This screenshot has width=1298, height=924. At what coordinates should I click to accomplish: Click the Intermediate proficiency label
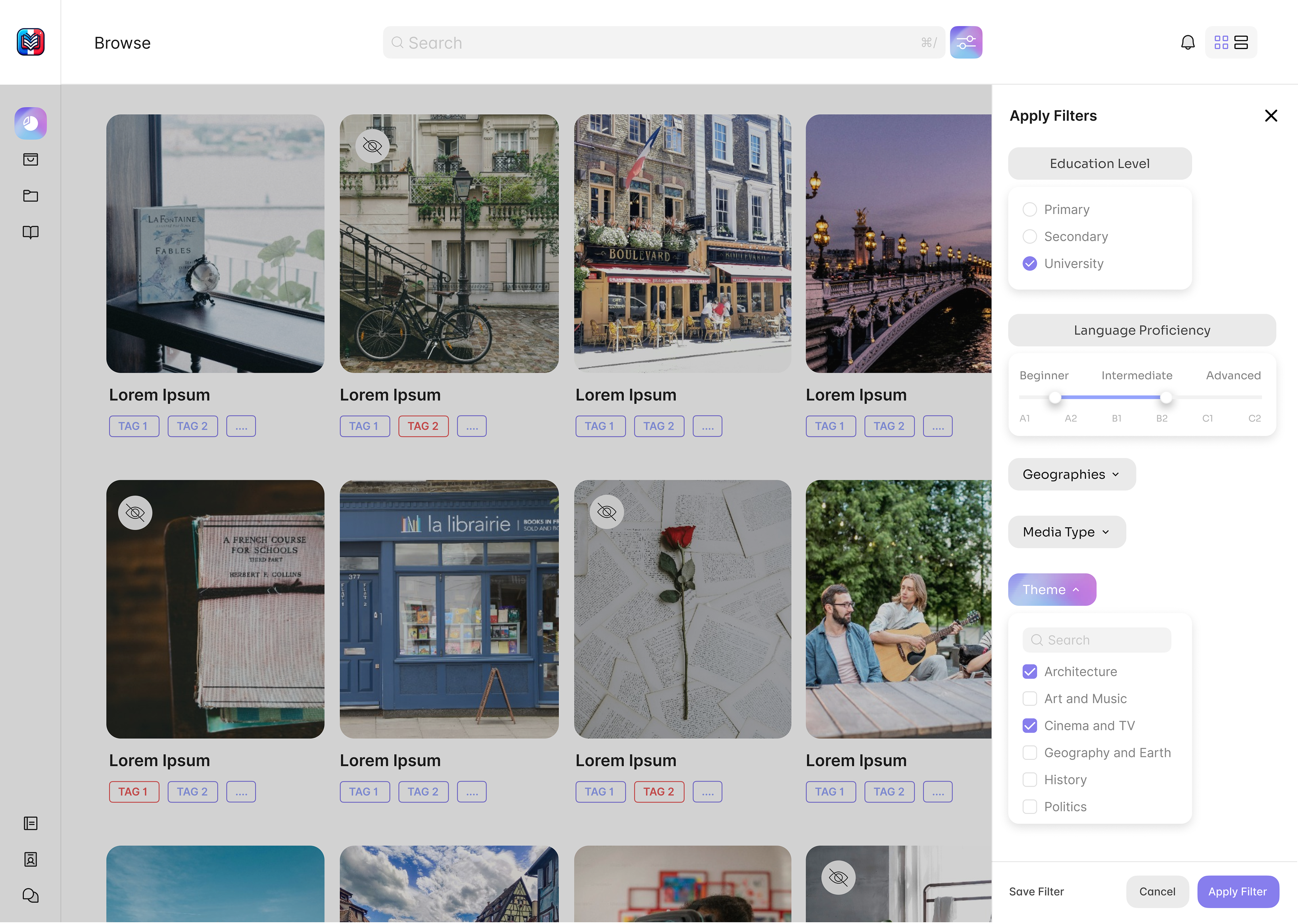click(1136, 376)
